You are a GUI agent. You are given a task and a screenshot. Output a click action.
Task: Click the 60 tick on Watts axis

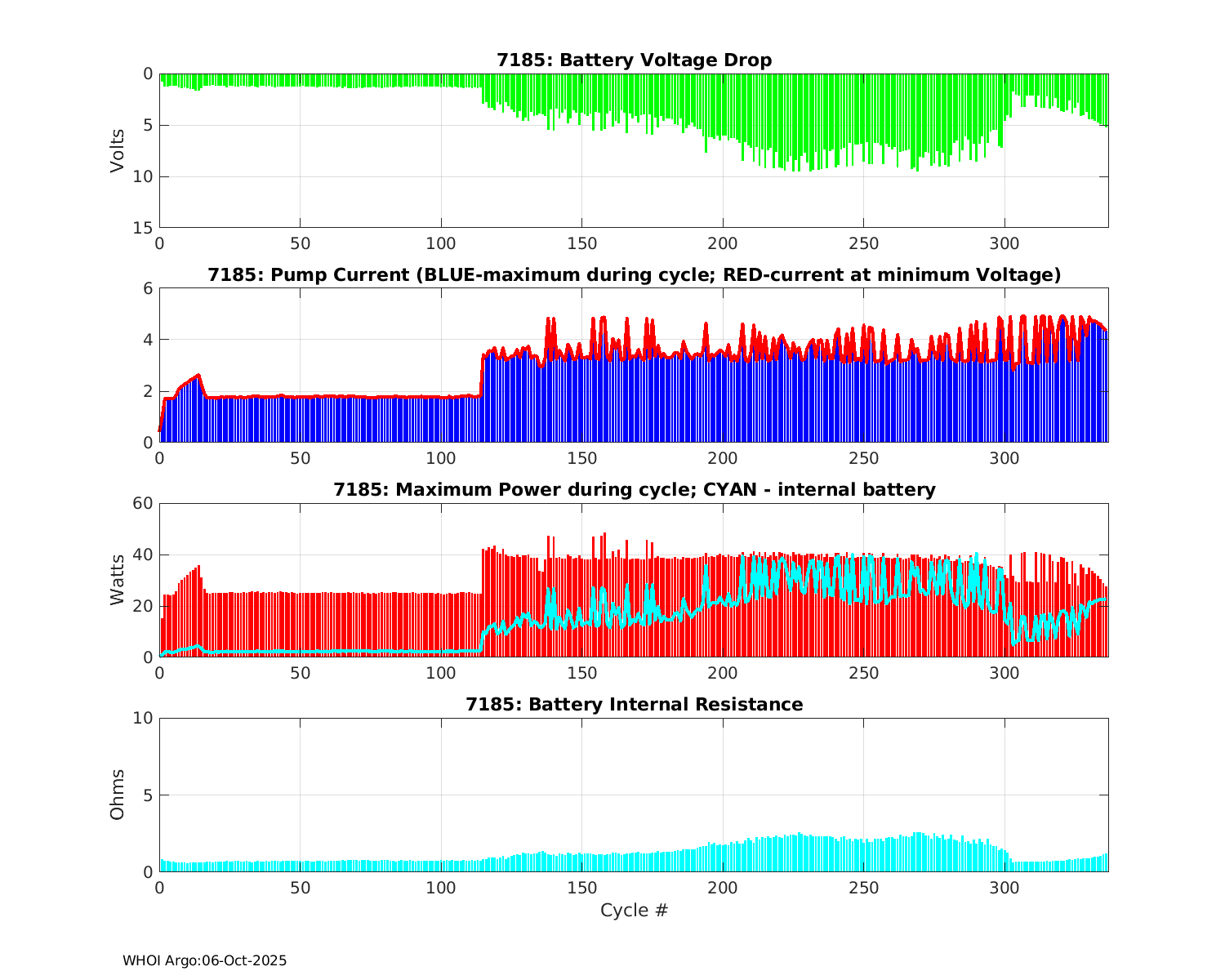[144, 503]
